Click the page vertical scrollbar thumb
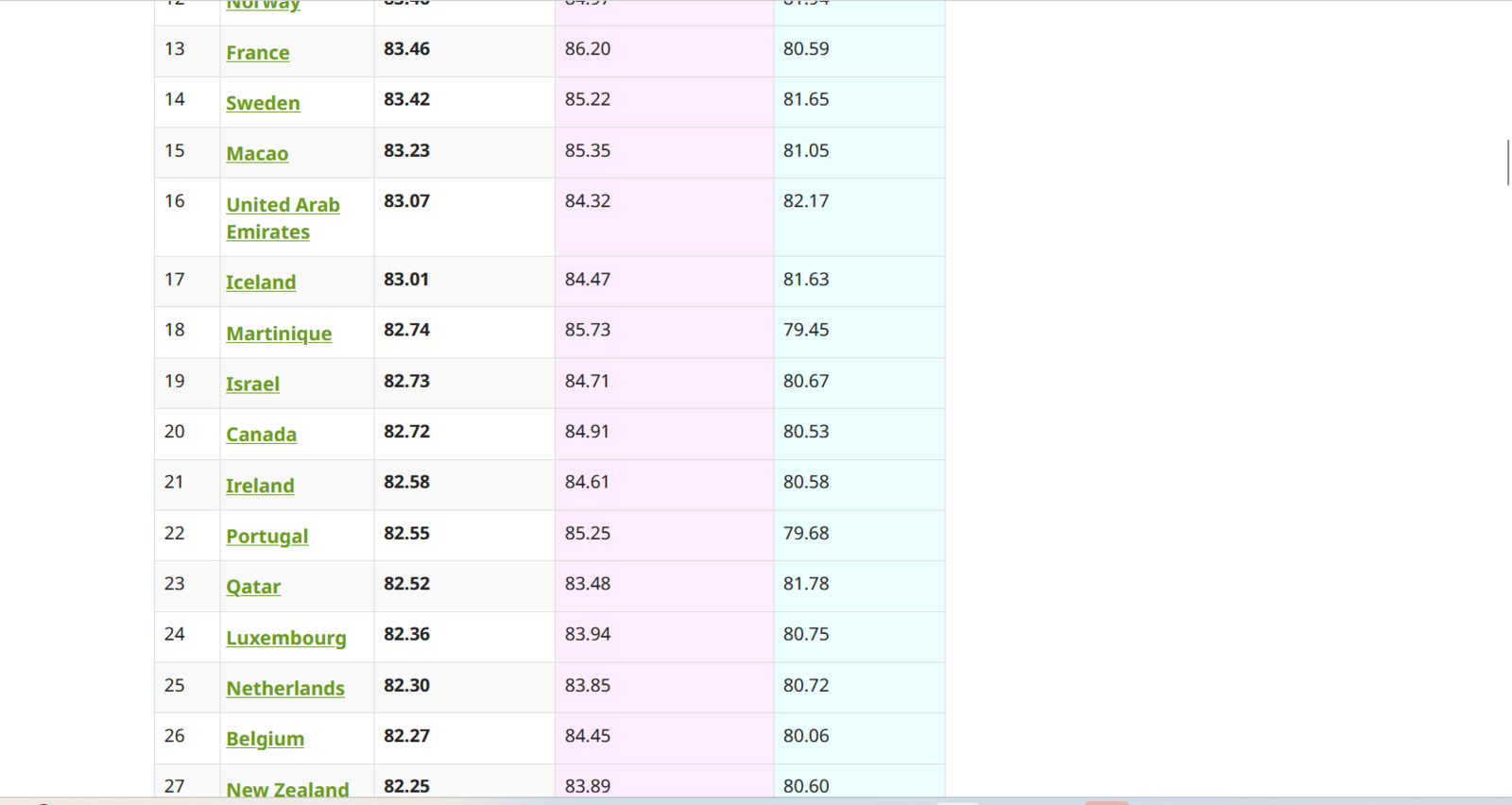The width and height of the screenshot is (1512, 805). tap(1507, 163)
